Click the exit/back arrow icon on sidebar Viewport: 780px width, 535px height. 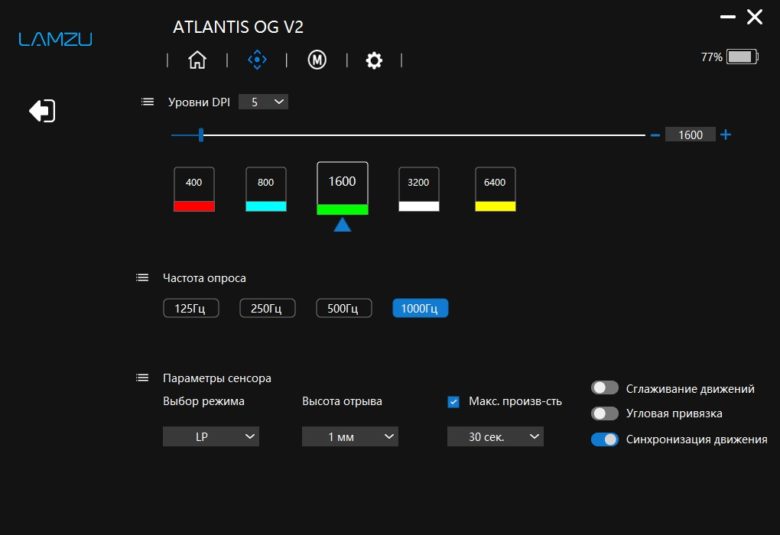coord(42,110)
